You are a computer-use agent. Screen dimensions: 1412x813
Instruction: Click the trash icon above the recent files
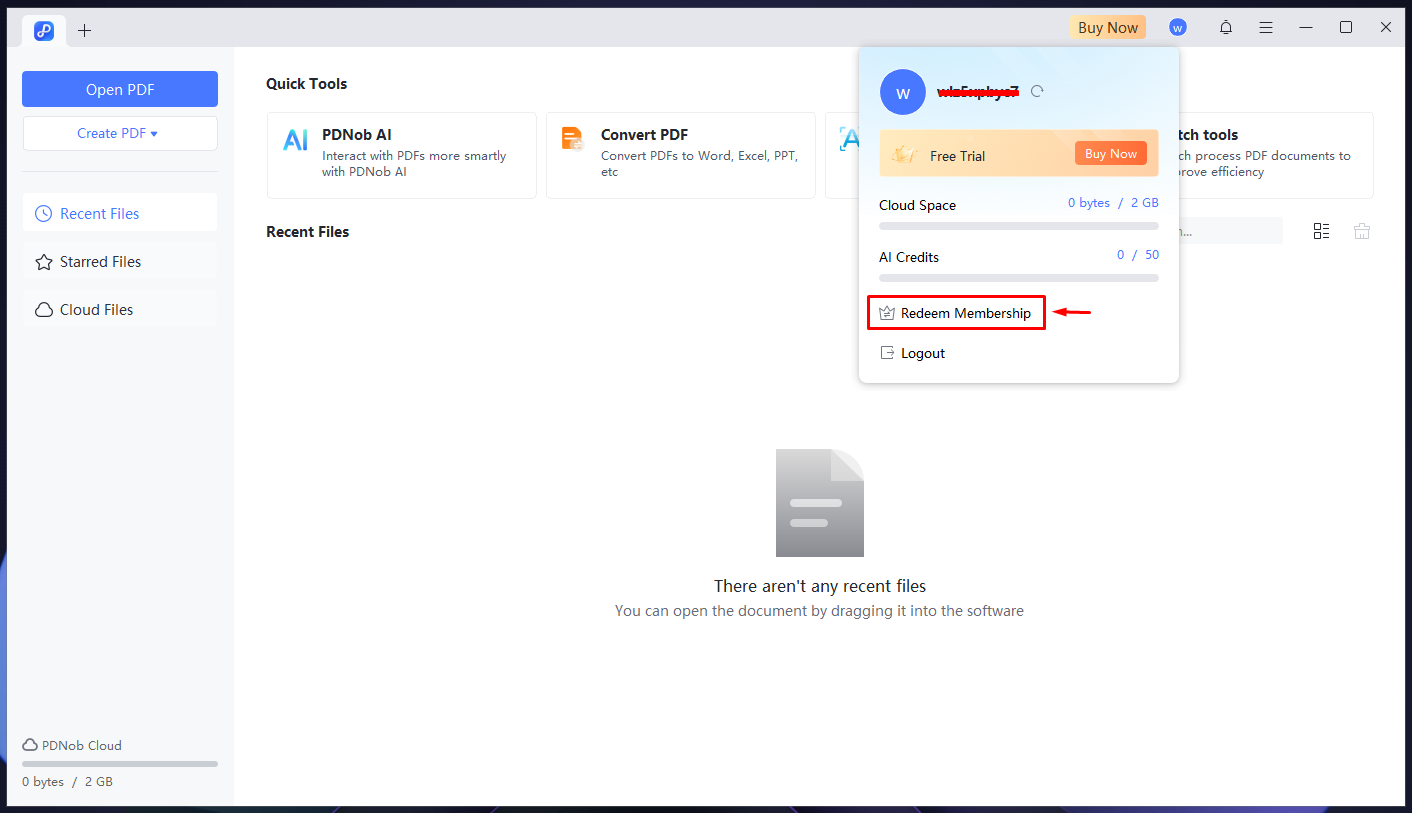pos(1362,231)
